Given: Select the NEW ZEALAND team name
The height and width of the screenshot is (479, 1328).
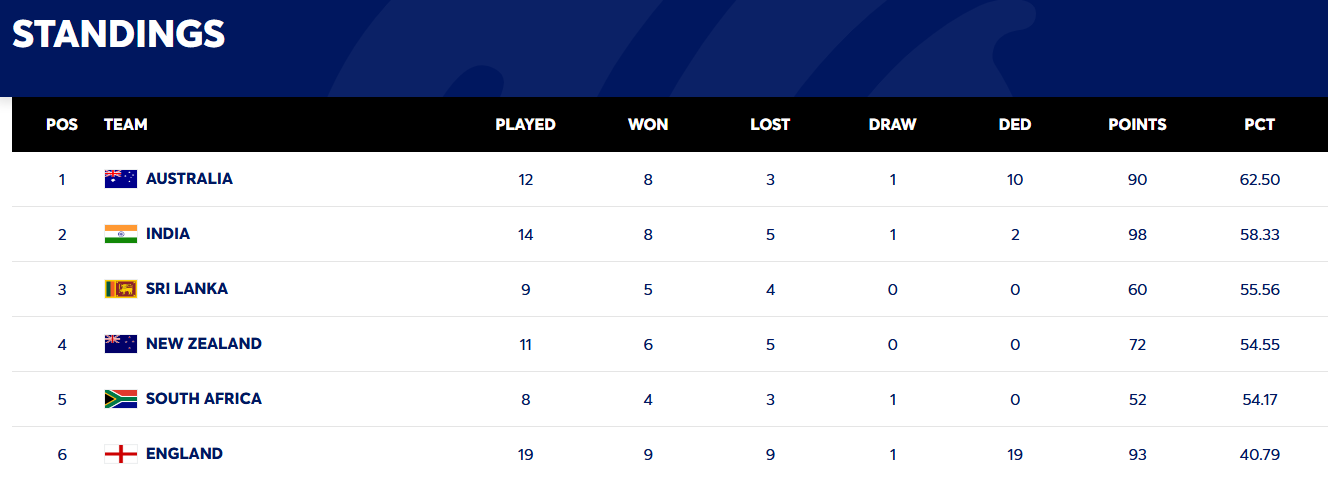Looking at the screenshot, I should 204,344.
